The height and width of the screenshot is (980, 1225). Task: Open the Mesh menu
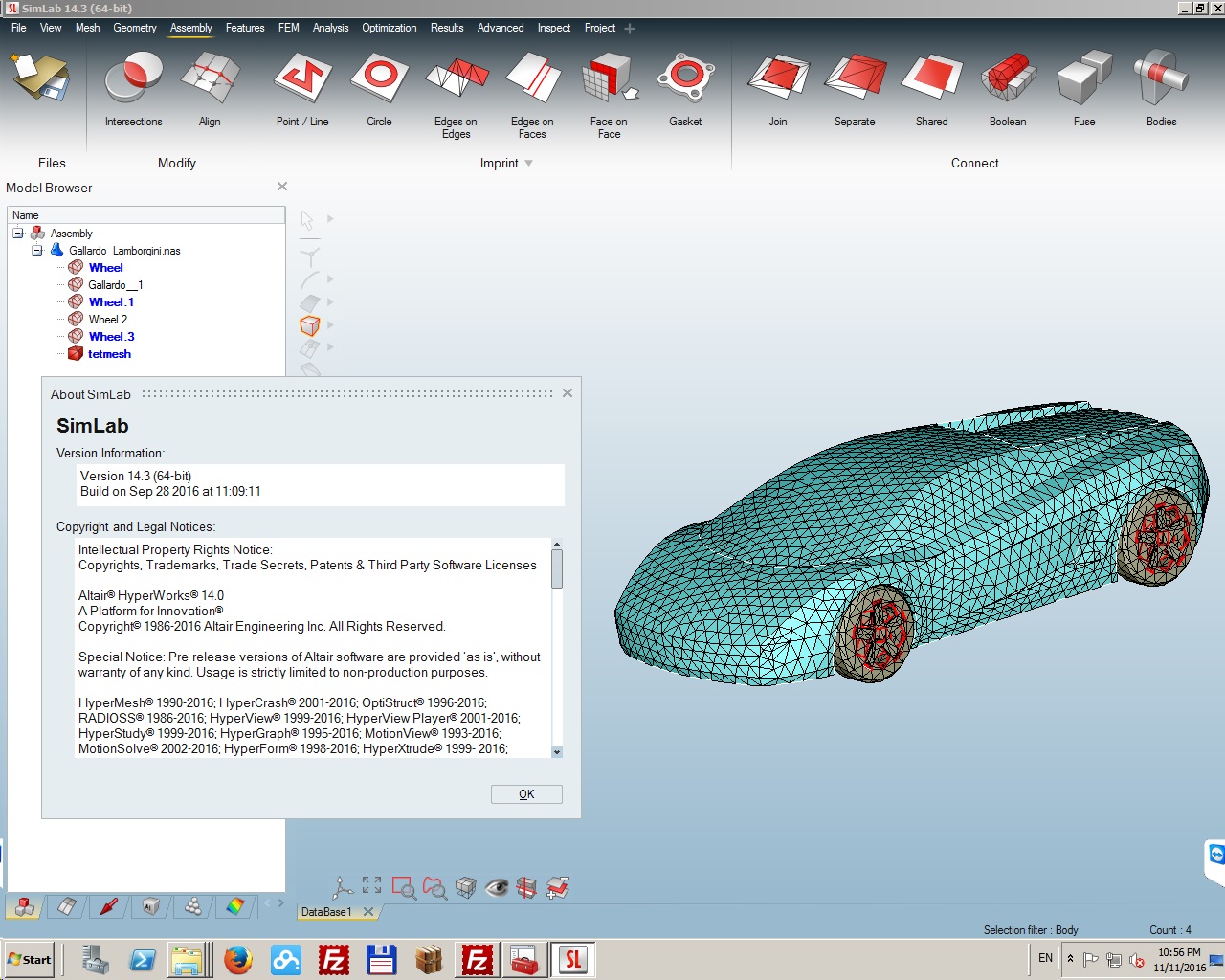click(x=87, y=28)
